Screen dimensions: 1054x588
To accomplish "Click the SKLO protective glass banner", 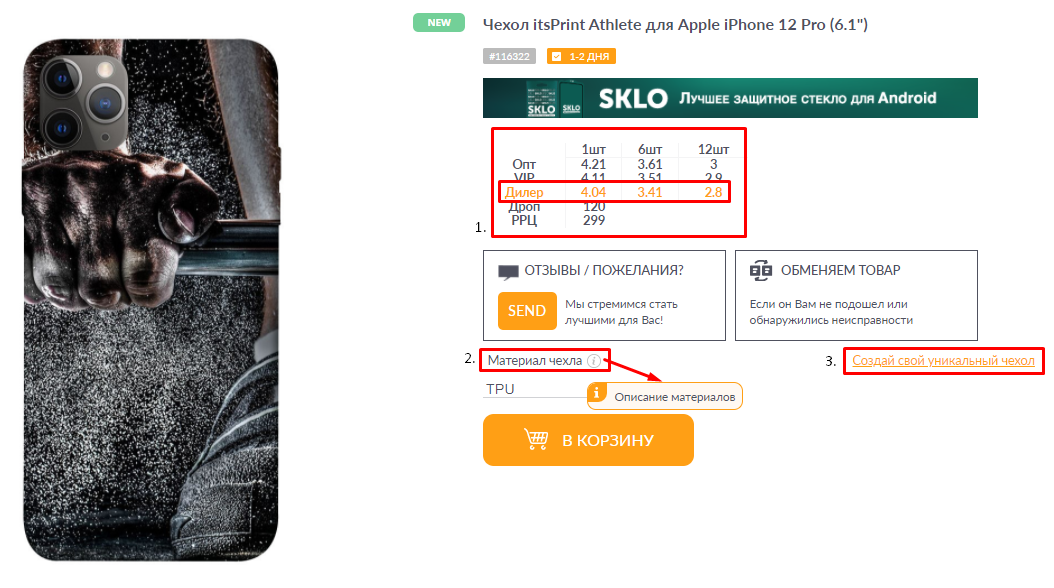I will coord(730,98).
